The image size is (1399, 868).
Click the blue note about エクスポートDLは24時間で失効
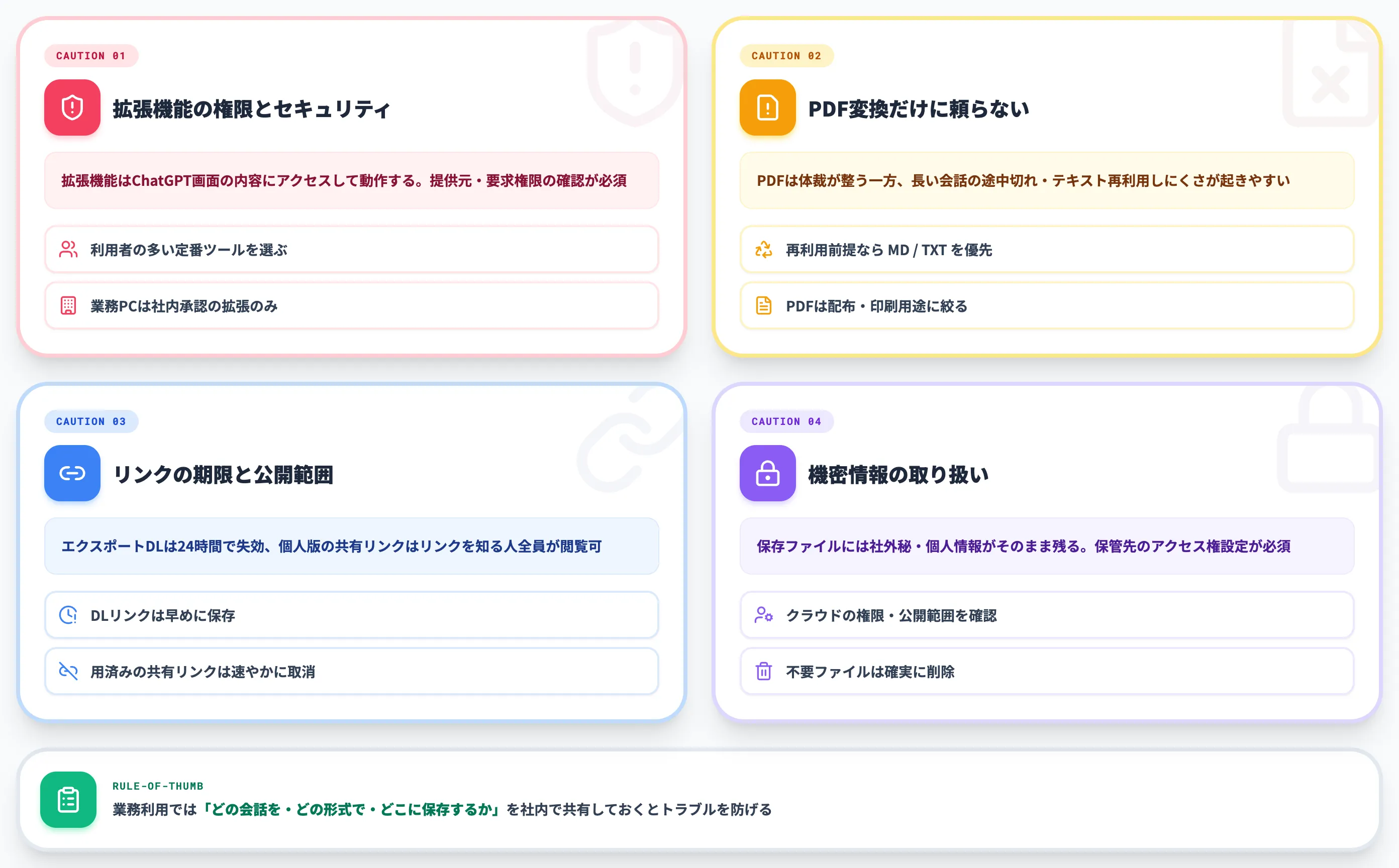coord(351,546)
